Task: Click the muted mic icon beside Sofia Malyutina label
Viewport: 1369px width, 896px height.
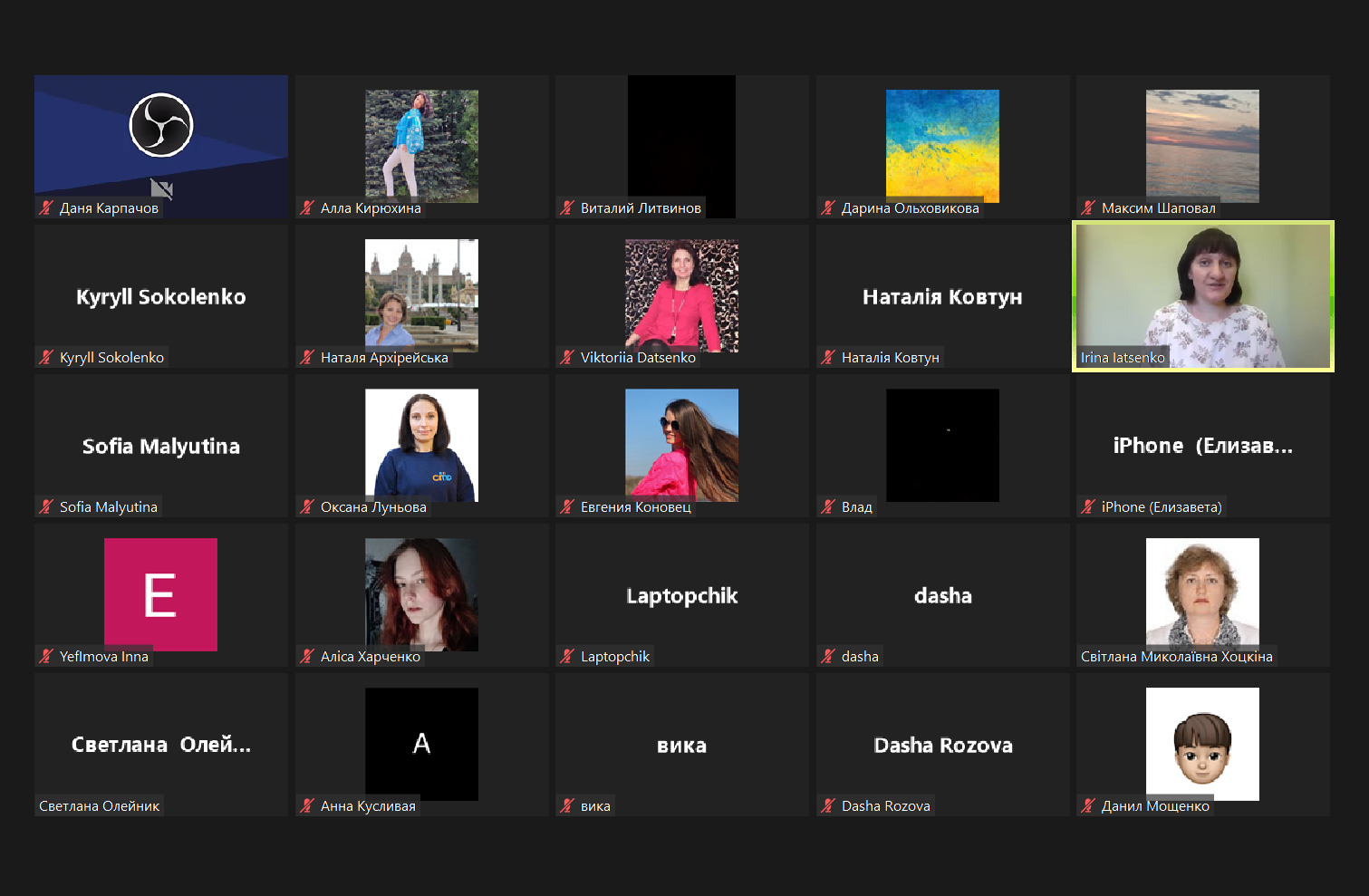Action: 46,506
